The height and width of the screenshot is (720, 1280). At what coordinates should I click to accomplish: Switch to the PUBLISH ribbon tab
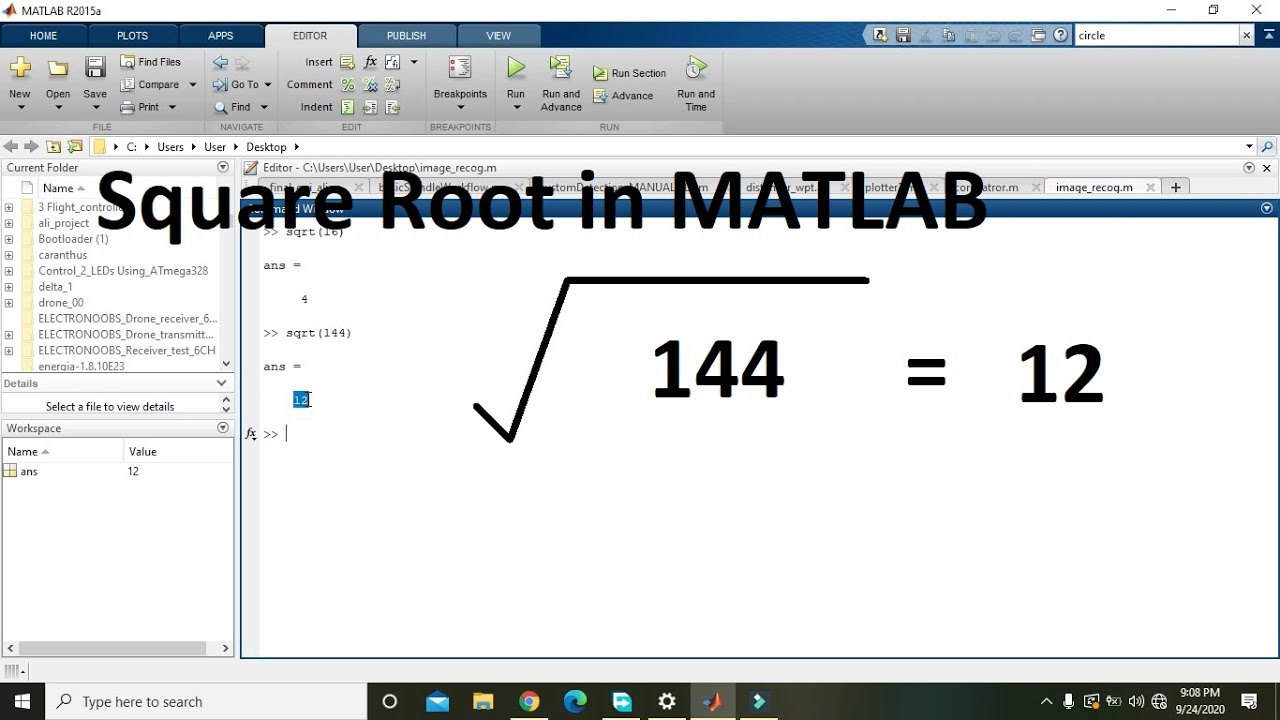[x=406, y=36]
